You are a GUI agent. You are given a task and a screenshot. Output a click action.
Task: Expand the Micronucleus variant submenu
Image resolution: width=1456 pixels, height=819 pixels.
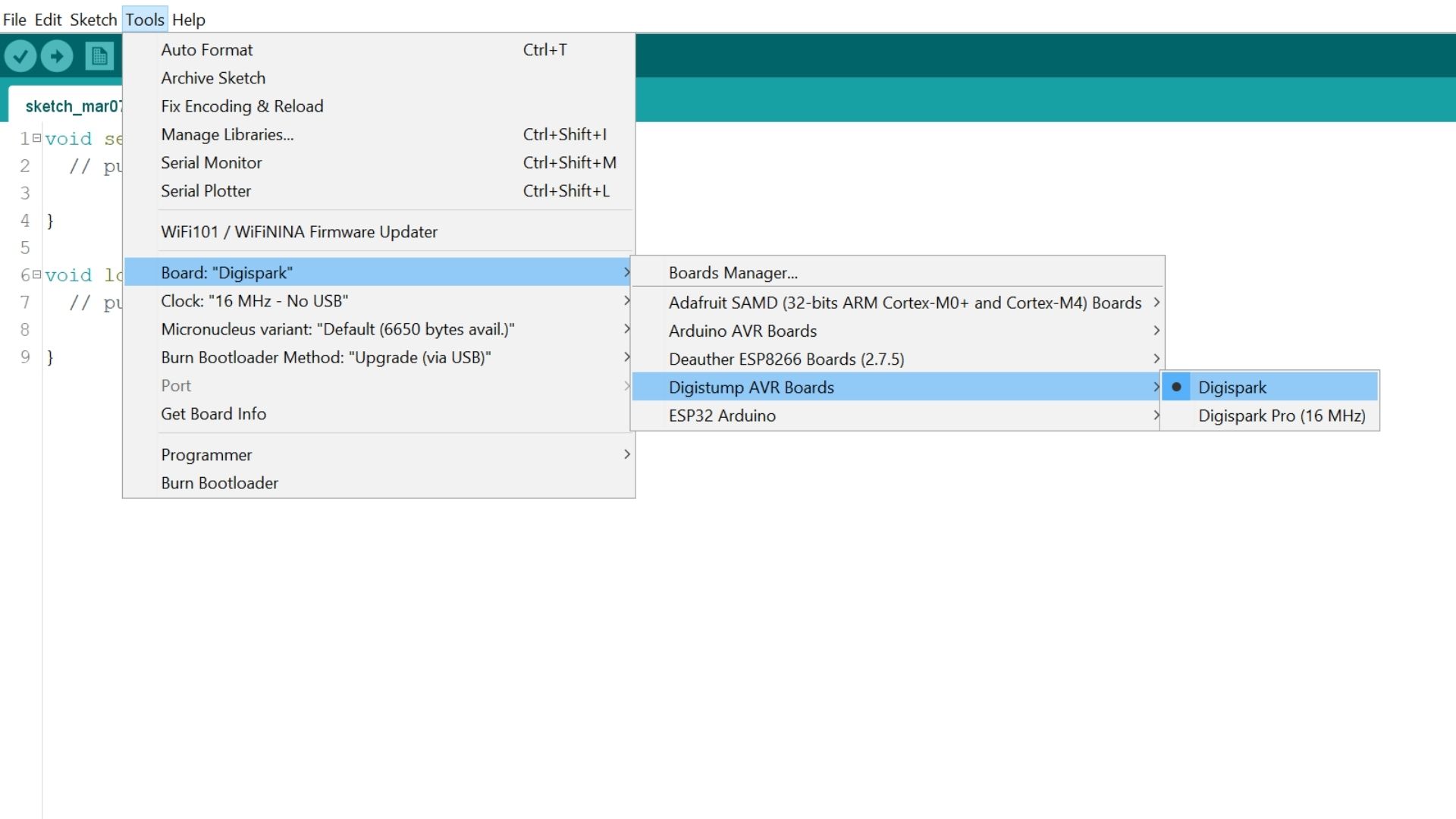378,329
